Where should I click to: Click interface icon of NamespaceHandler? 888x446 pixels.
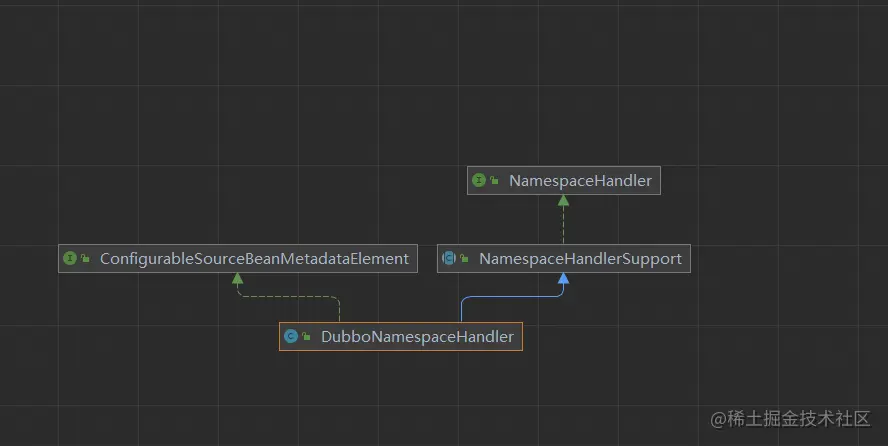point(479,181)
